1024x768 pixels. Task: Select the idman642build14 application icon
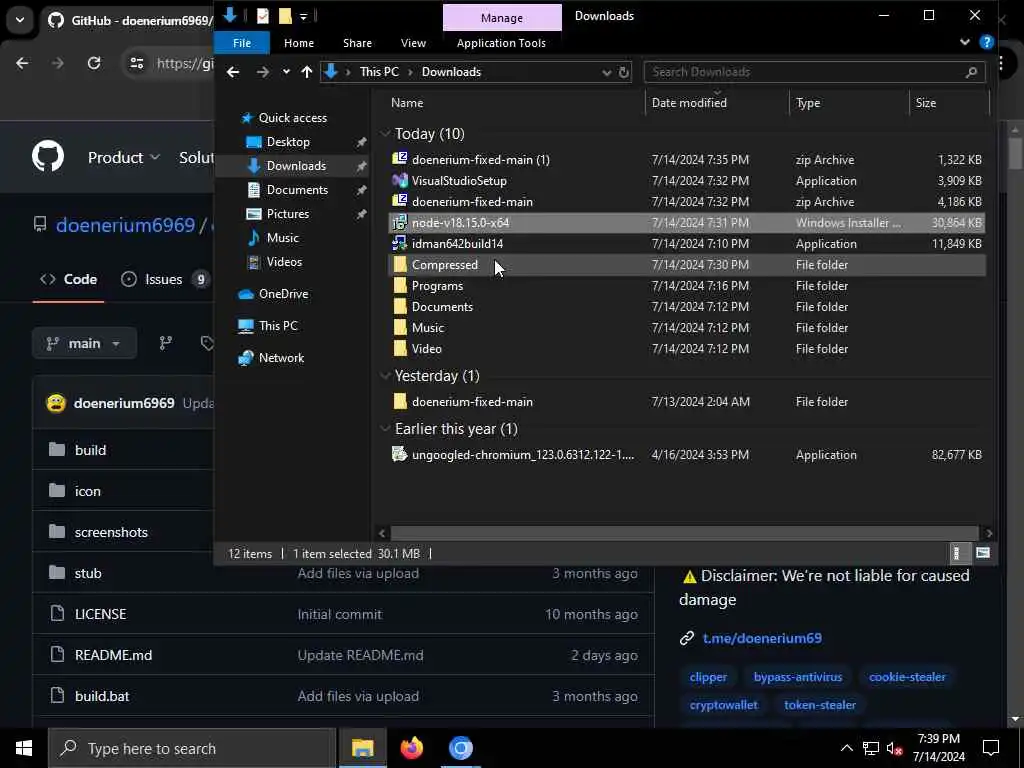[x=400, y=244]
